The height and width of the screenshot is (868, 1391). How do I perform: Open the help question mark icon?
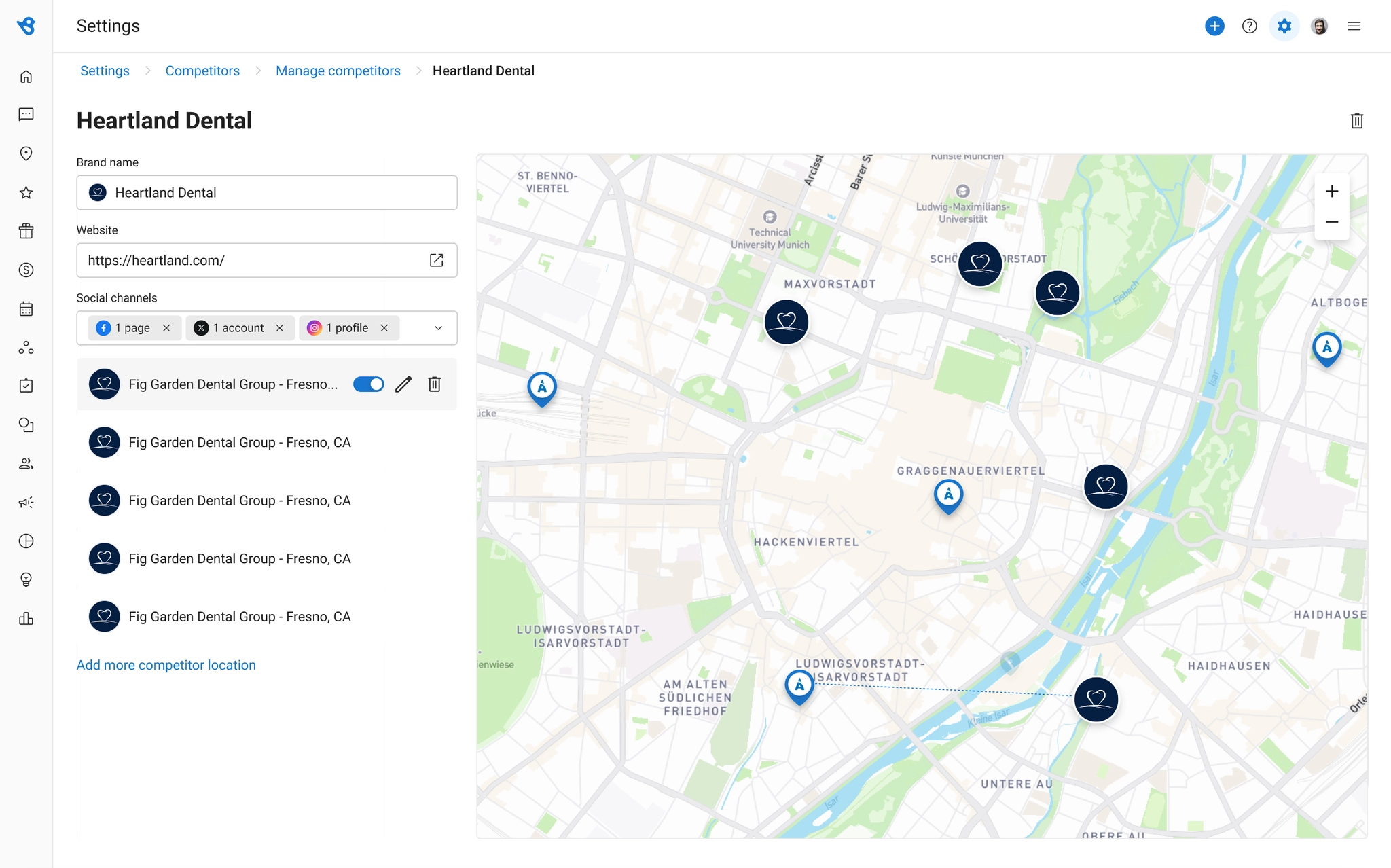[x=1249, y=26]
